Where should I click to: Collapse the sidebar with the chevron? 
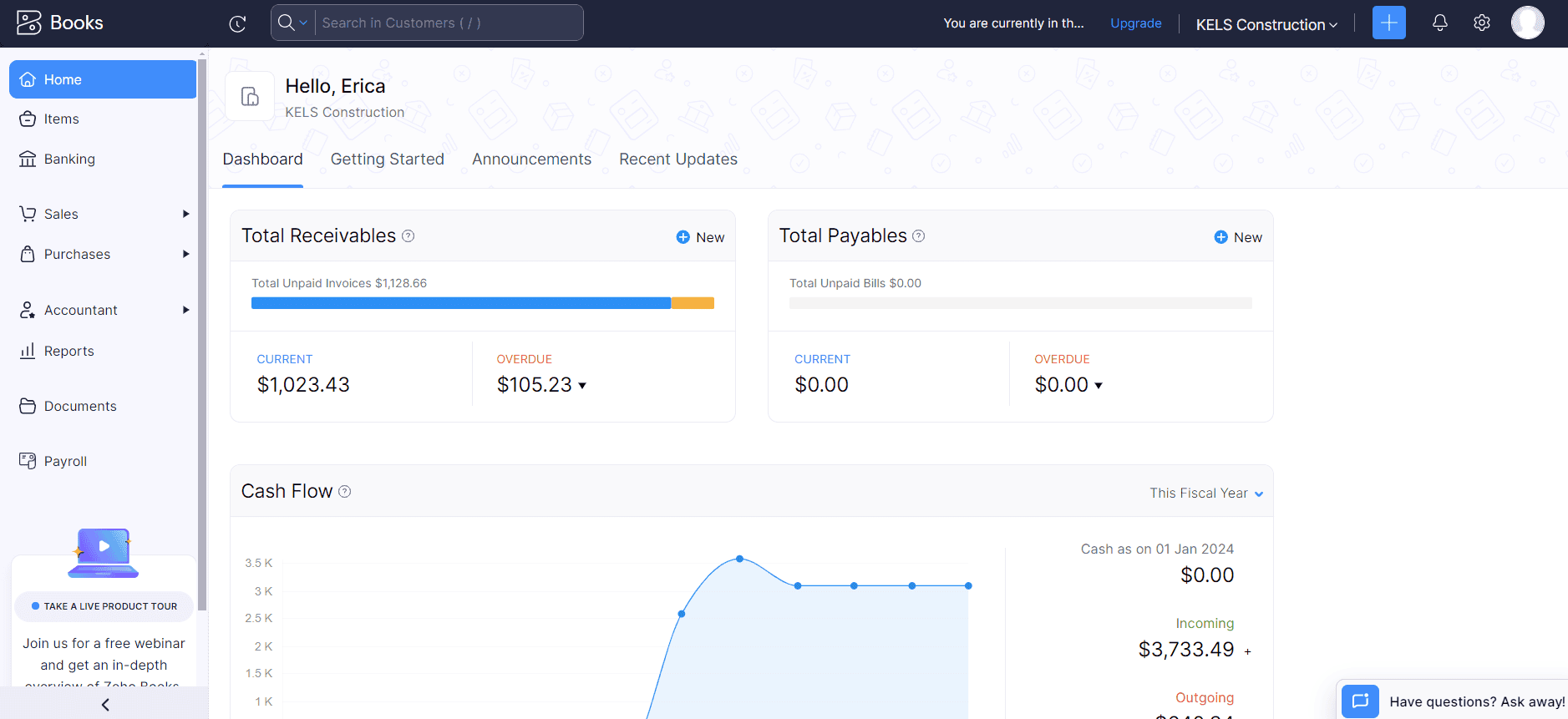click(x=105, y=705)
